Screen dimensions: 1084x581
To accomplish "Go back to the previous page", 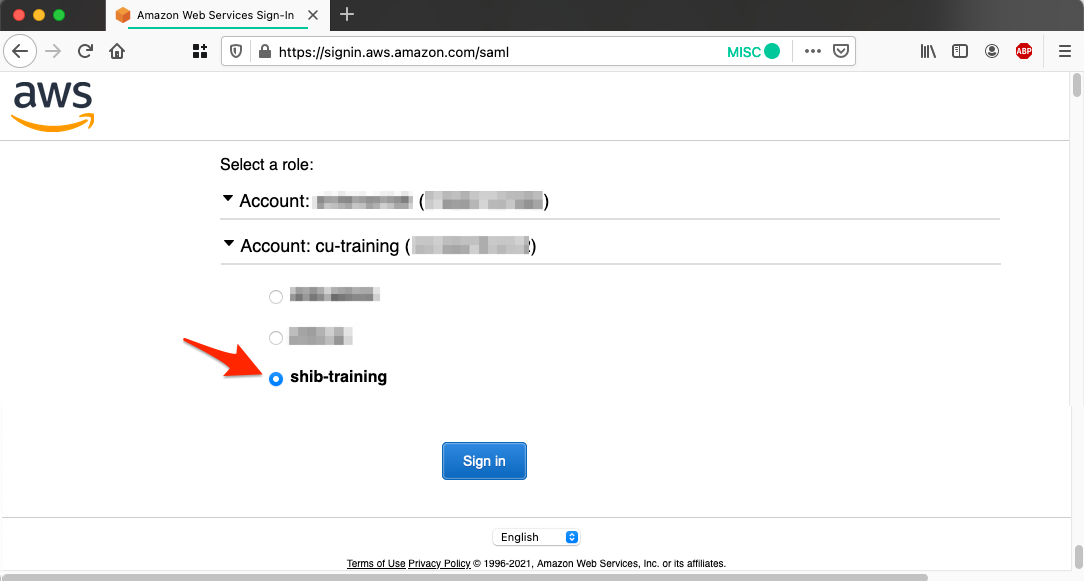I will point(20,51).
